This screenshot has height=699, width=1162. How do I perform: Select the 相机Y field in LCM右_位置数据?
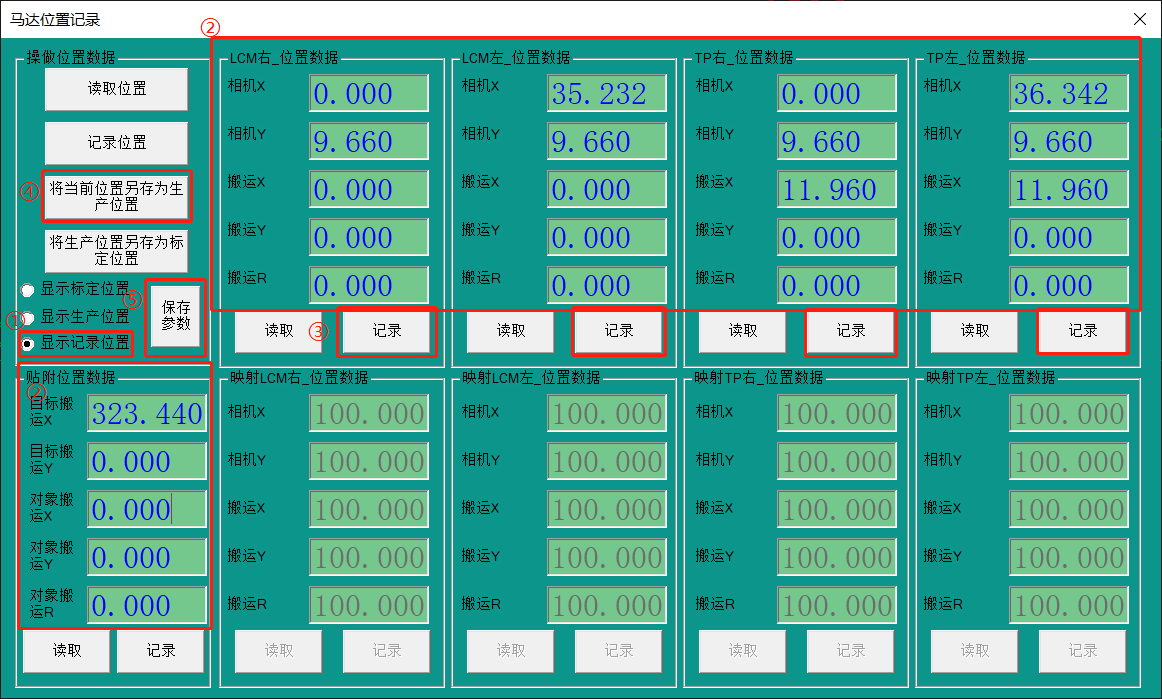(368, 142)
